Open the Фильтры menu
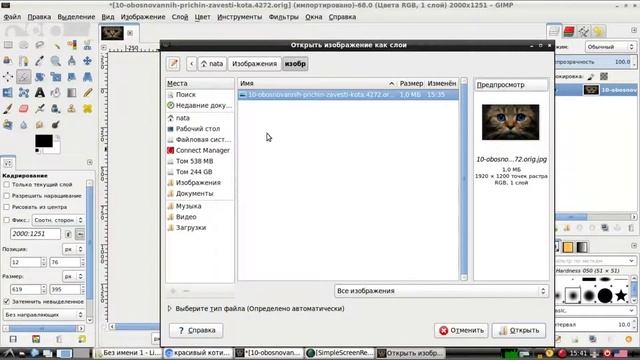Viewport: 640px width, 360px height. 284,17
